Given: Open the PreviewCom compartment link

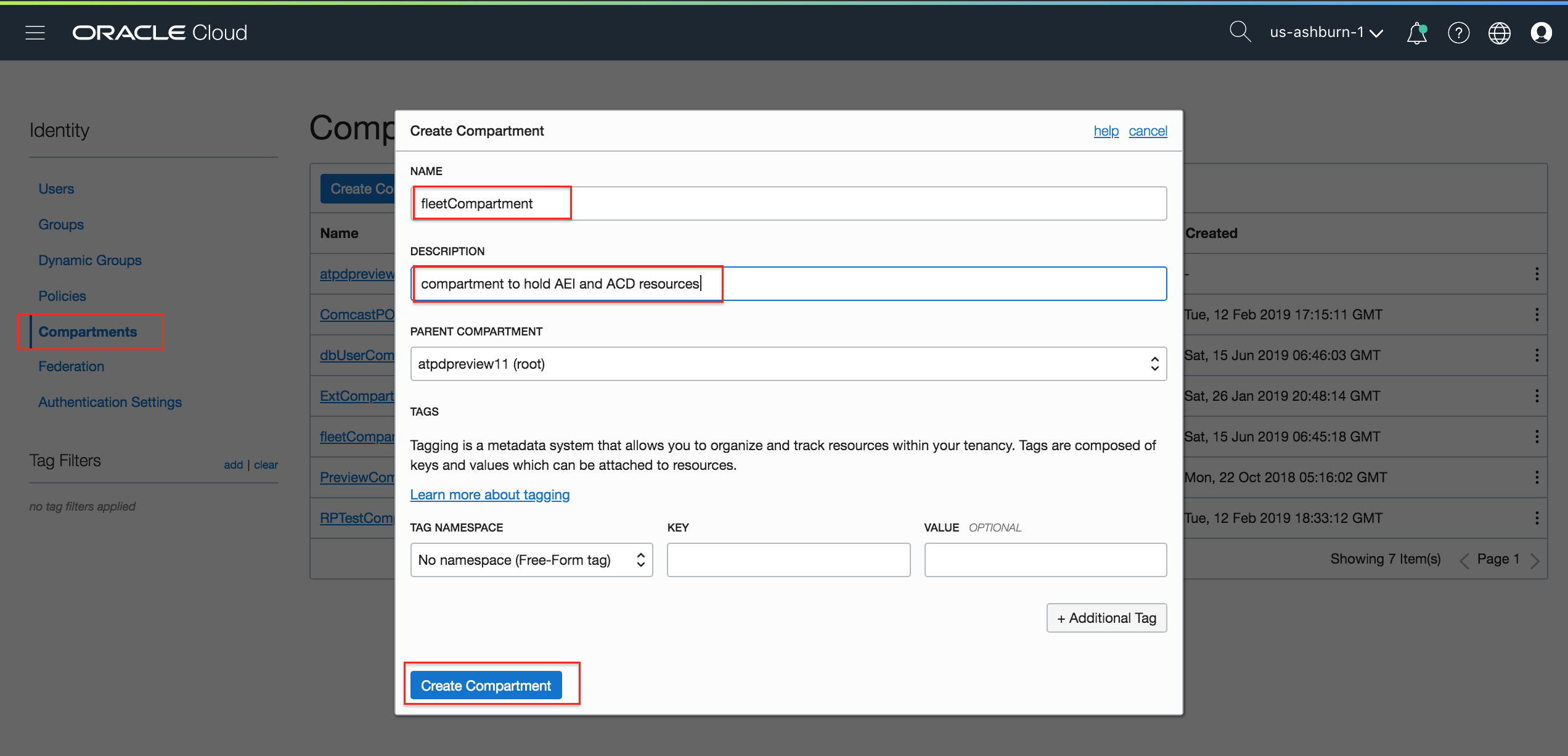Looking at the screenshot, I should tap(357, 477).
